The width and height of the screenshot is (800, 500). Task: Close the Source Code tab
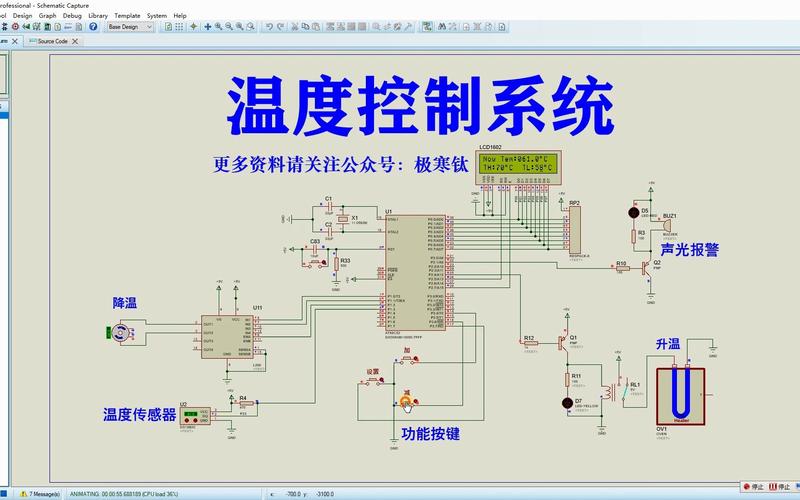(75, 41)
